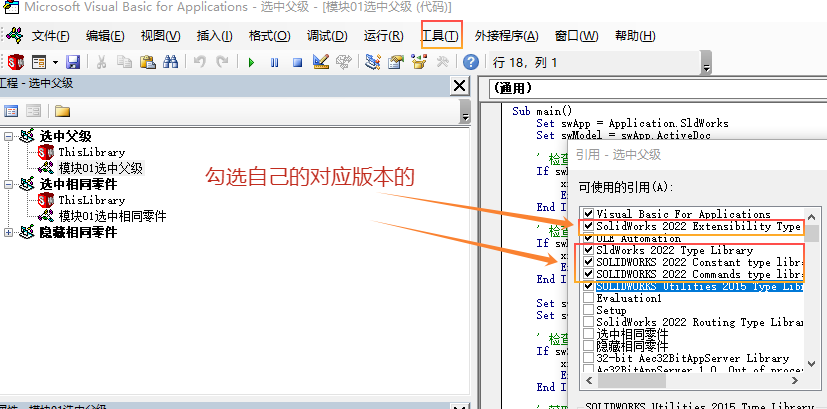This screenshot has height=409, width=827.
Task: Click the Find binoculars icon
Action: [x=171, y=62]
